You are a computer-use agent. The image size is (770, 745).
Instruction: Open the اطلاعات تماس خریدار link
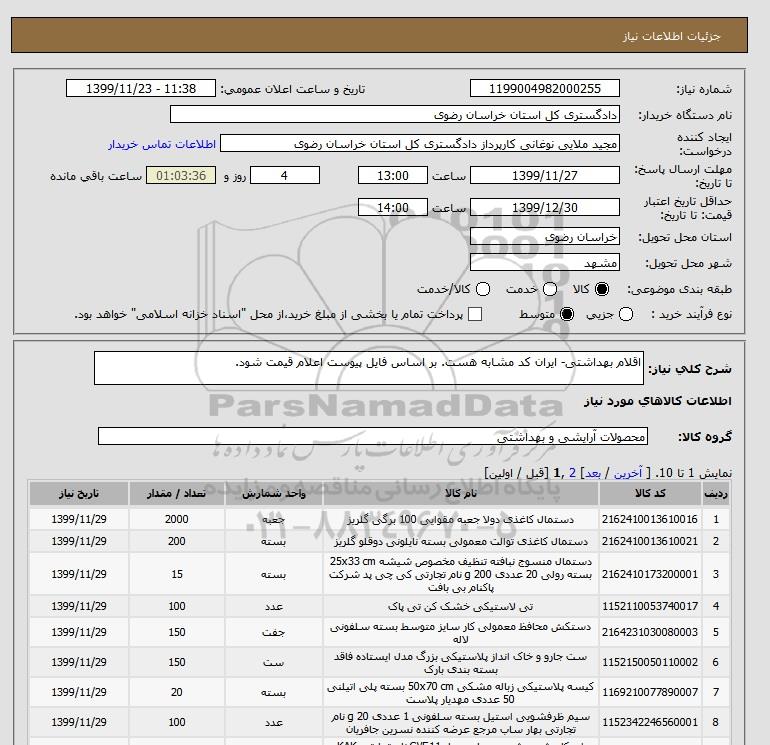point(162,144)
